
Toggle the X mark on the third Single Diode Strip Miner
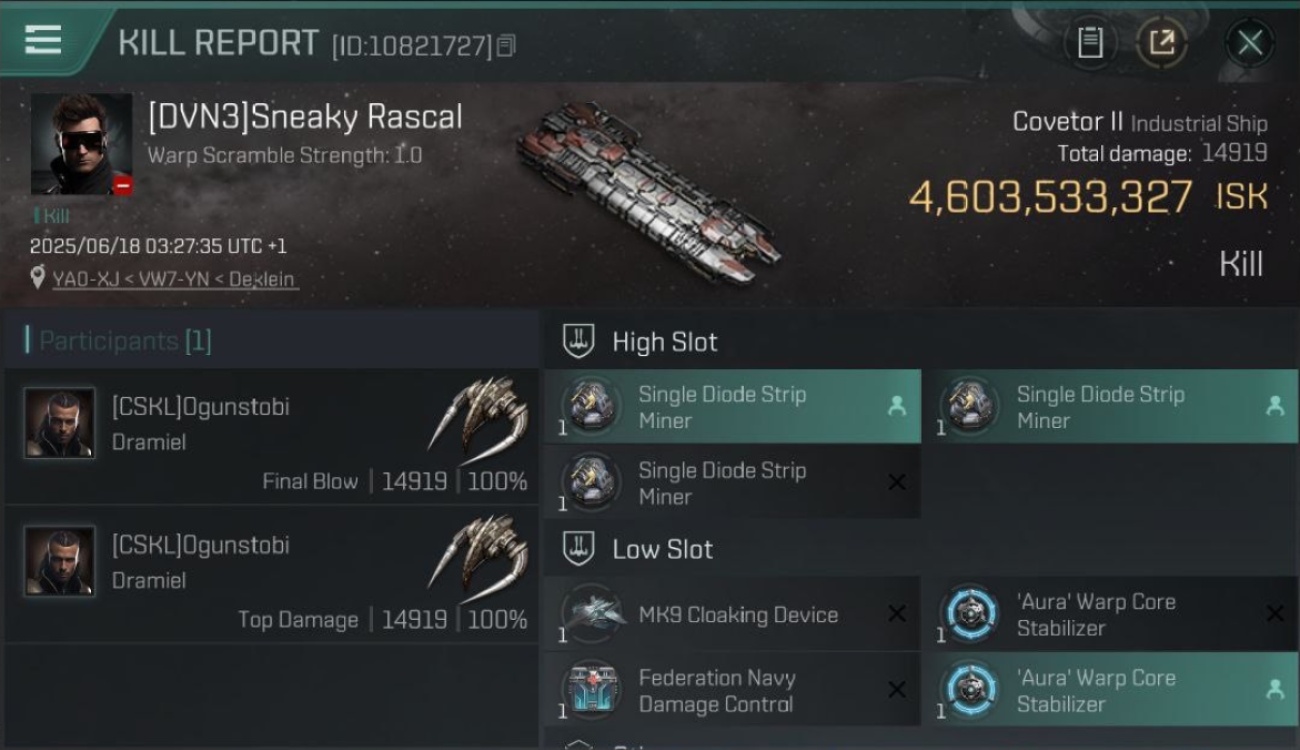pos(897,482)
